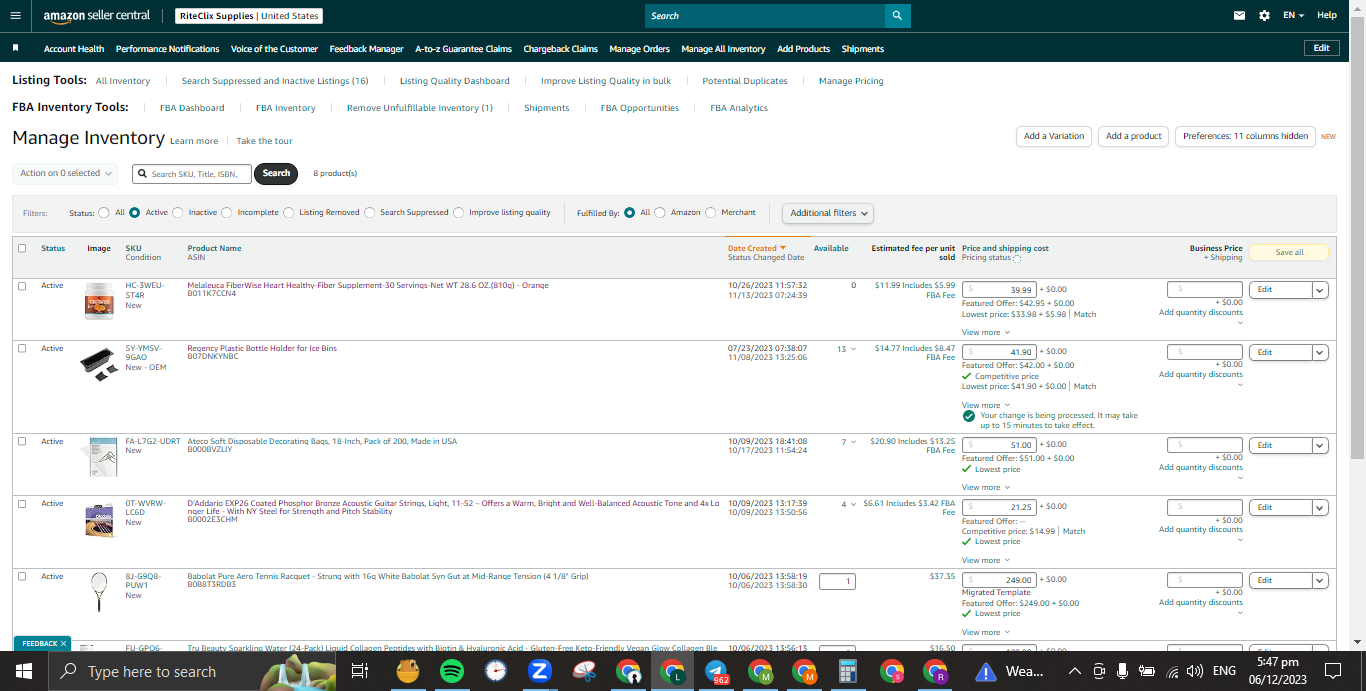This screenshot has width=1366, height=691.
Task: Open Edit dropdown arrow for Melaleuca row
Action: click(x=1320, y=290)
